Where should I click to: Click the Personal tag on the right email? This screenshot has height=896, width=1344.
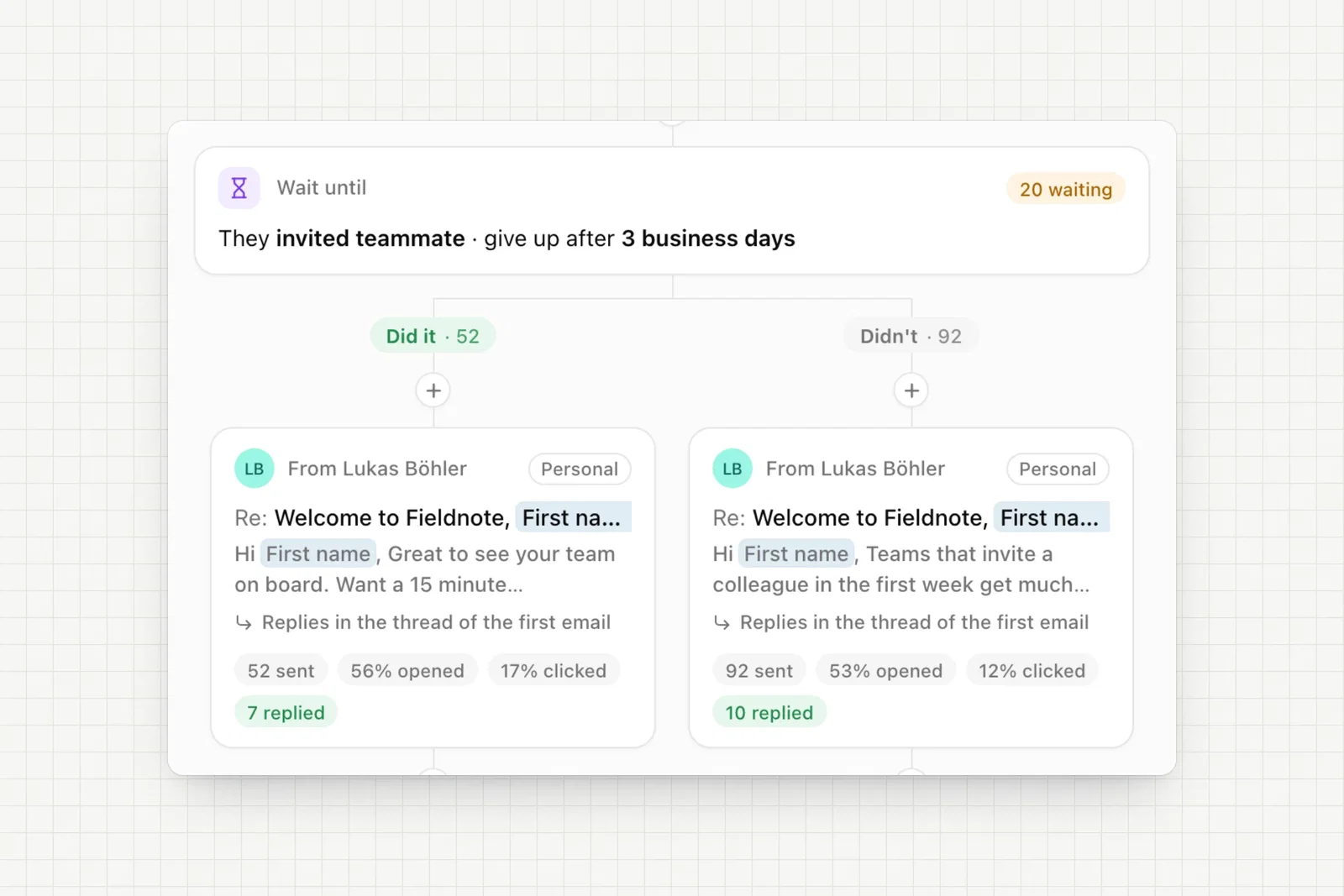click(1058, 469)
